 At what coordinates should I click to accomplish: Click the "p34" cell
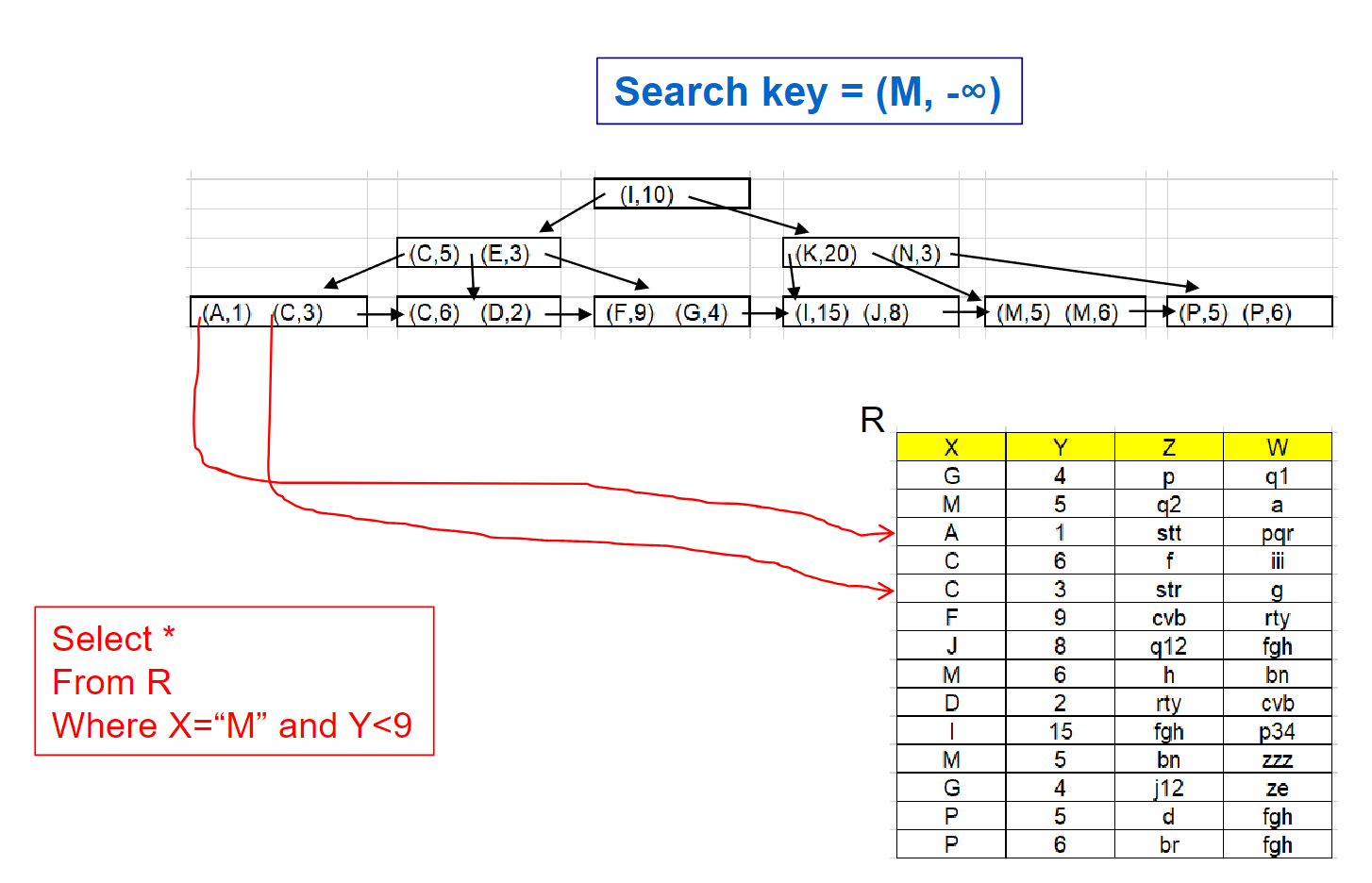pos(1278,731)
